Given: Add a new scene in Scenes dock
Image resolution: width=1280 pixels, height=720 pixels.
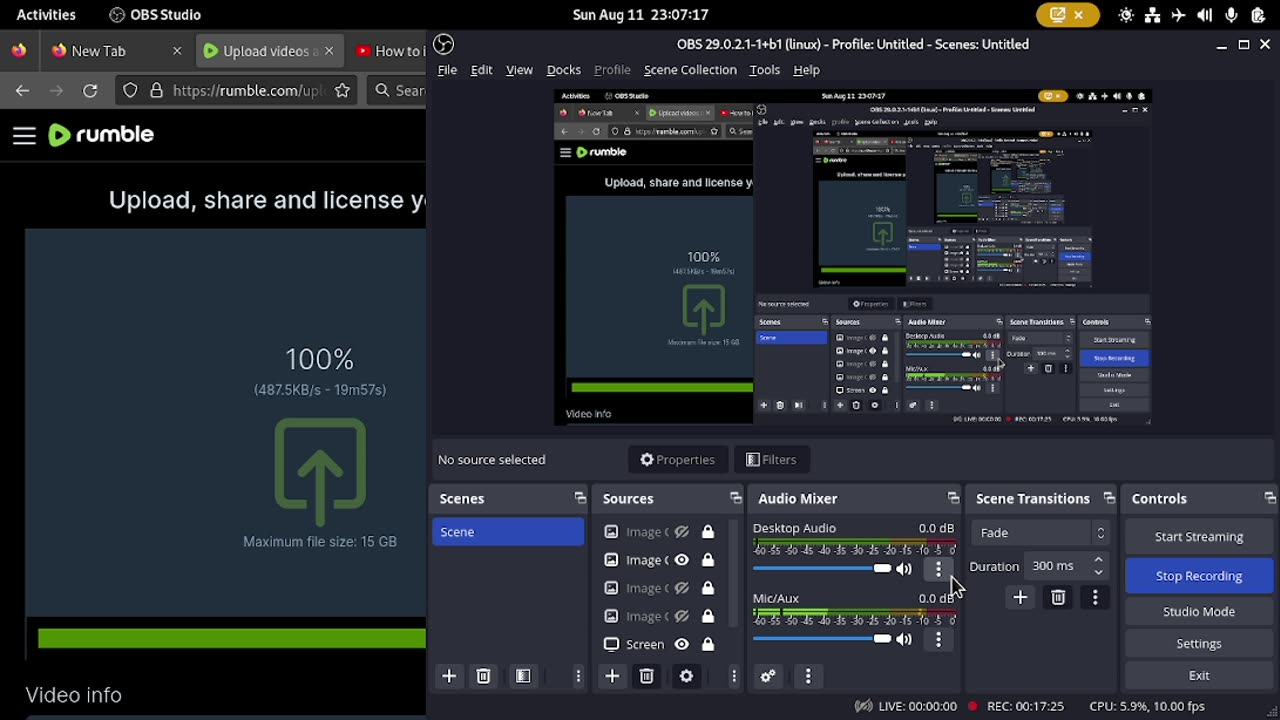Looking at the screenshot, I should 449,676.
